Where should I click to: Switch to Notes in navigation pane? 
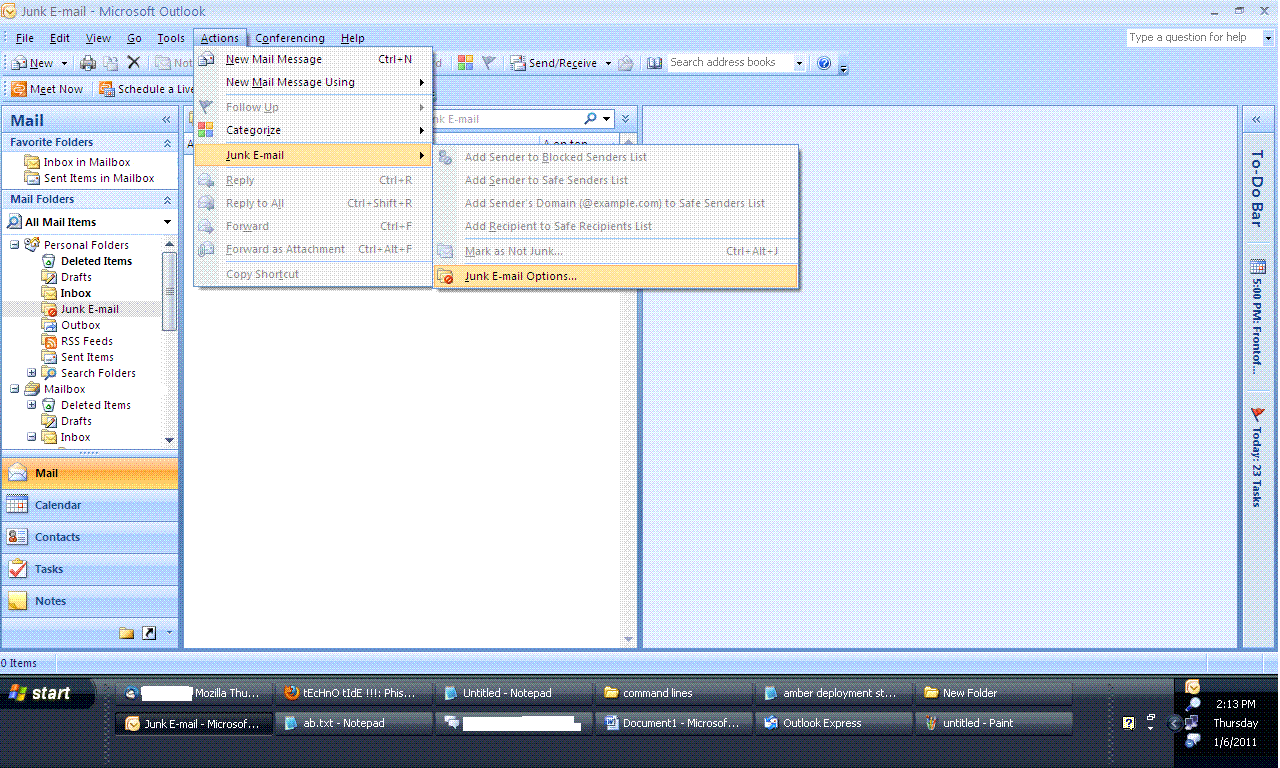90,601
